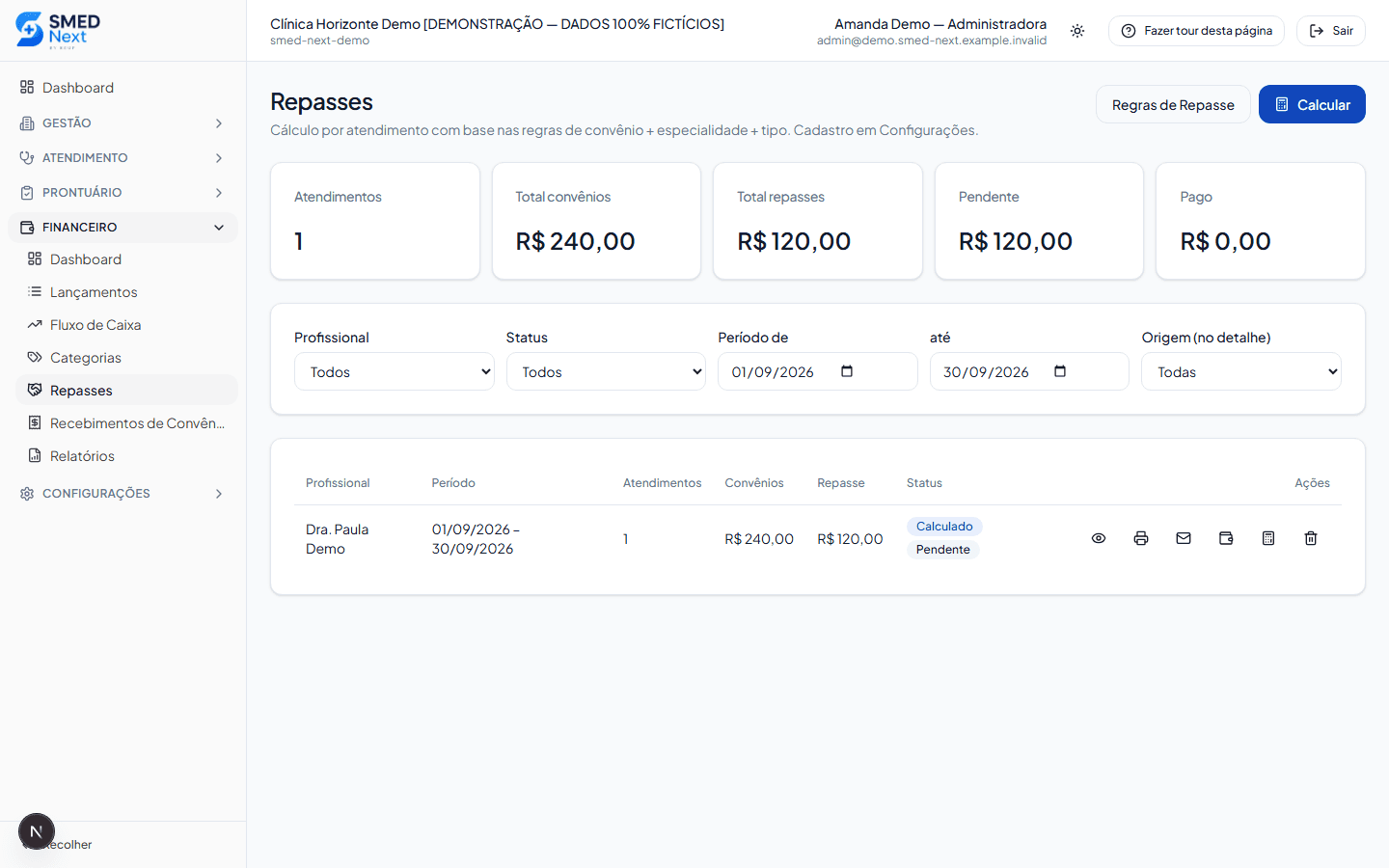Expand the GESTÃO sidebar section
Viewport: 1389px width, 868px height.
coord(123,122)
